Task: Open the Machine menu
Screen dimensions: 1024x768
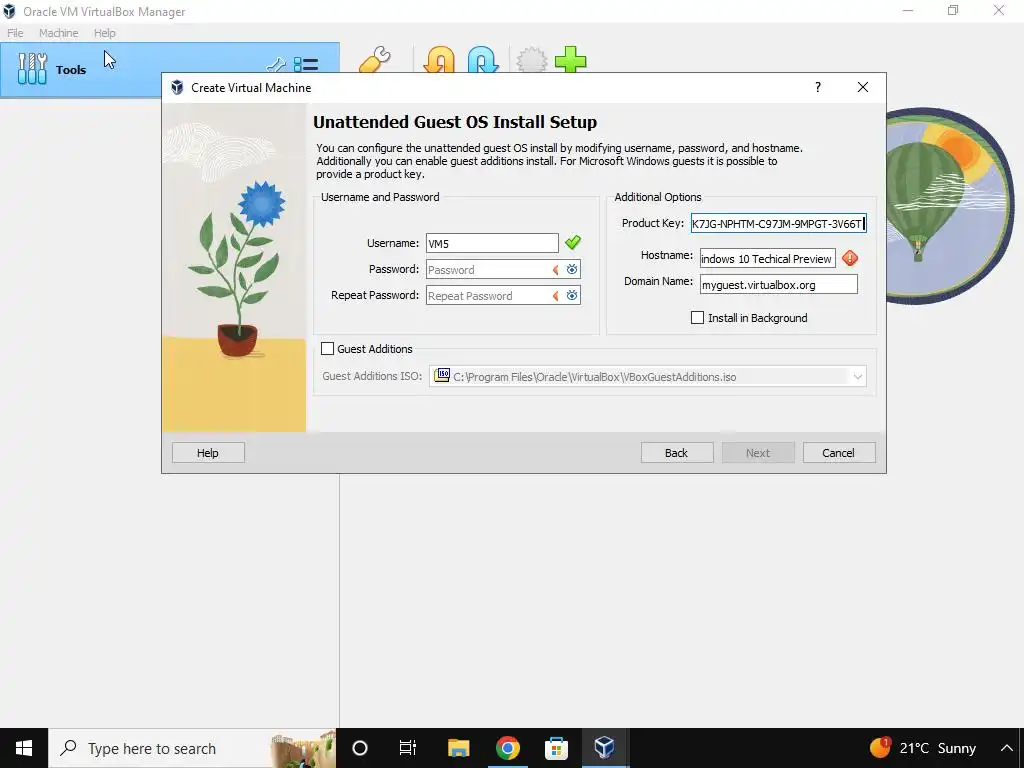Action: coord(58,33)
